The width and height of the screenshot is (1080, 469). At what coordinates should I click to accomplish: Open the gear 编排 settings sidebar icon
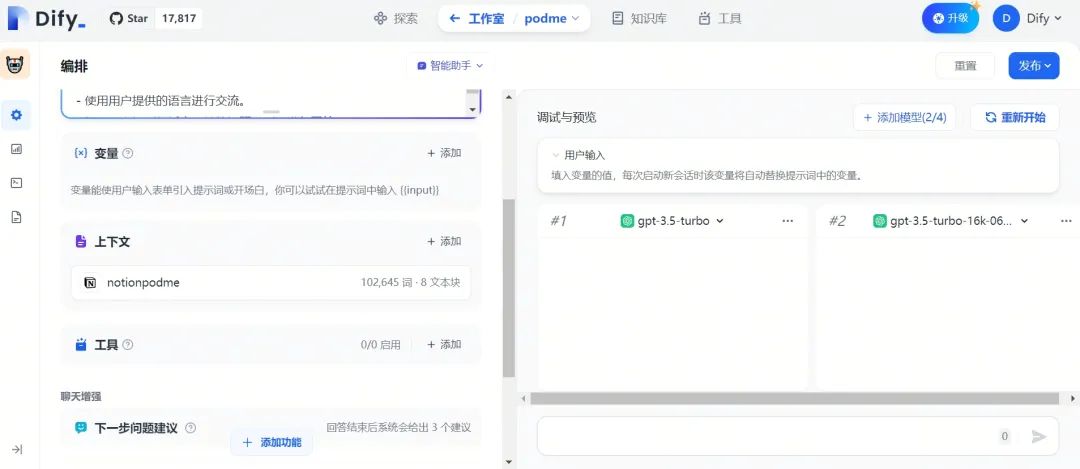coord(17,115)
